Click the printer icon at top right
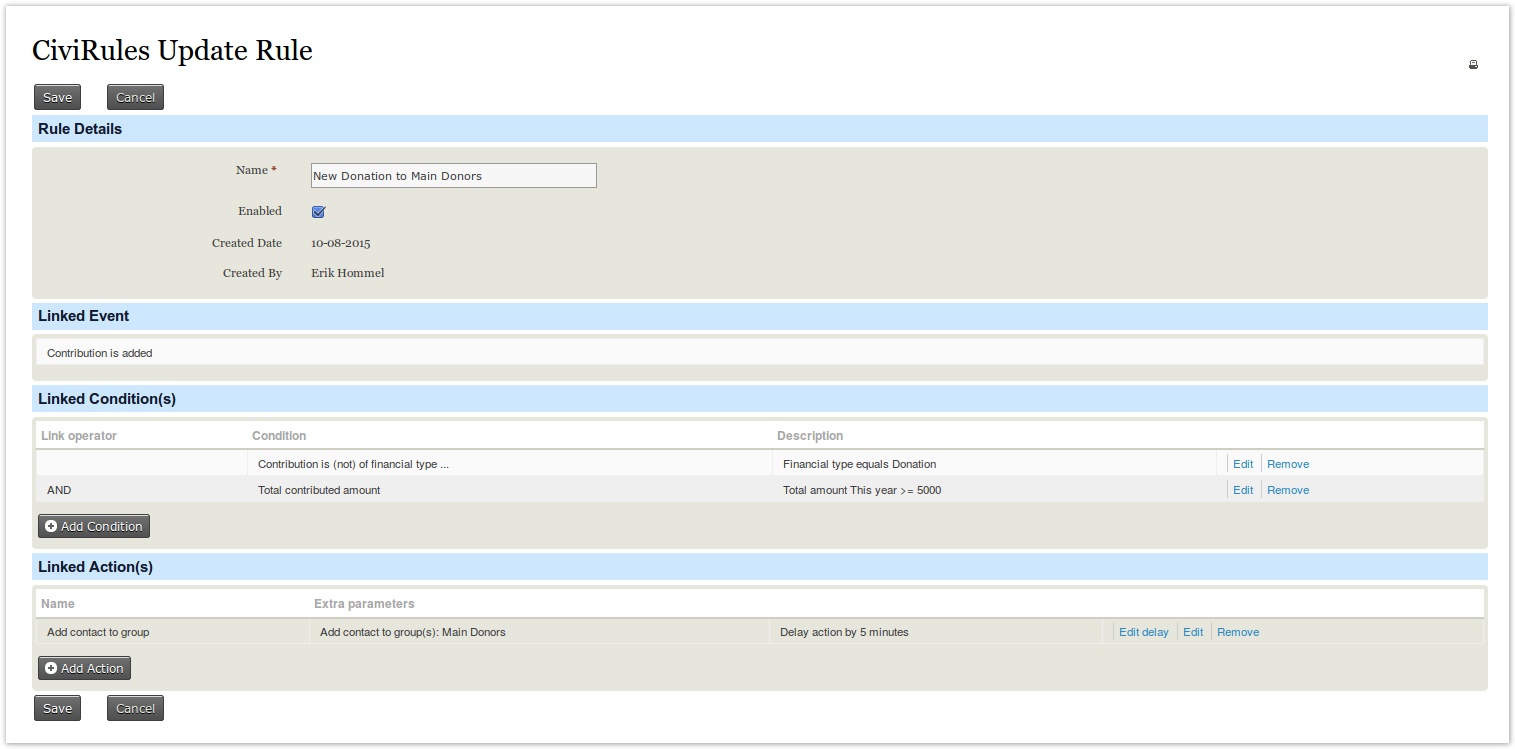The width and height of the screenshot is (1515, 749). tap(1473, 65)
